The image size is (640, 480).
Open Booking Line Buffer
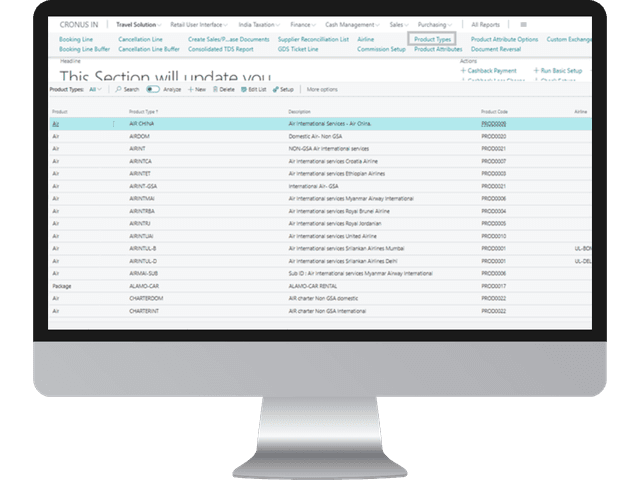pyautogui.click(x=84, y=49)
